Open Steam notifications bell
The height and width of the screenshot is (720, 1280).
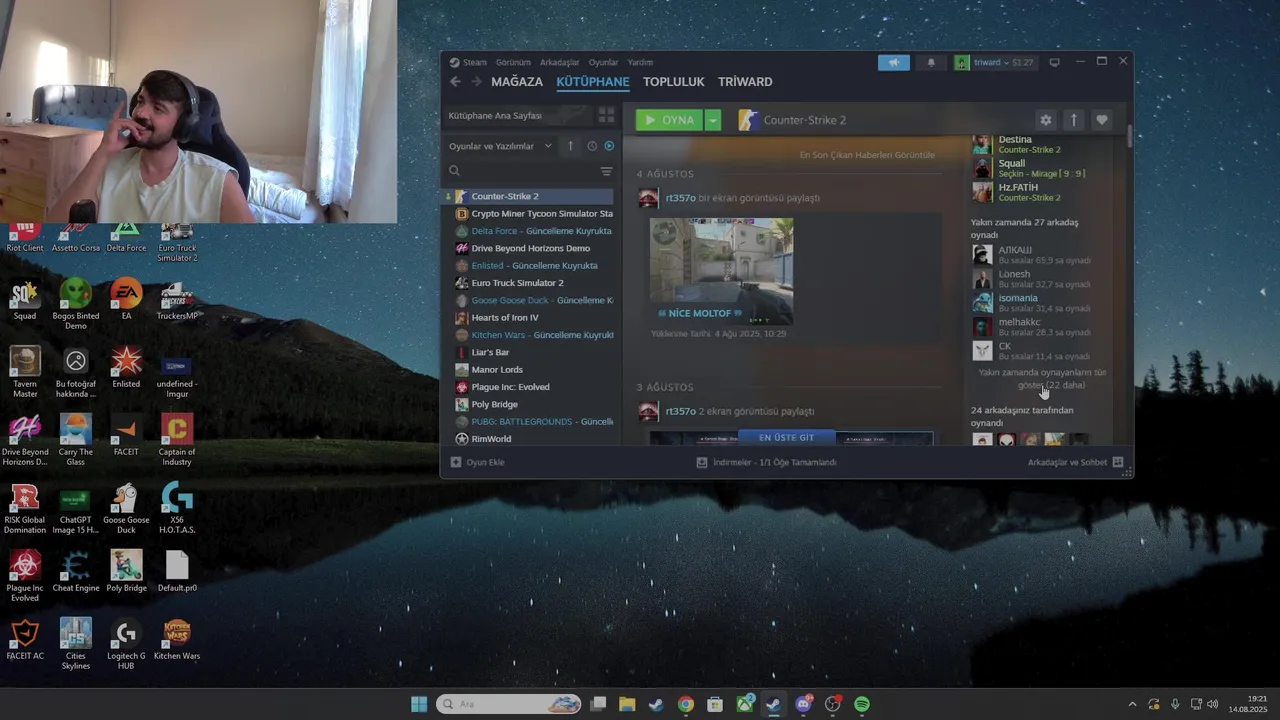931,62
